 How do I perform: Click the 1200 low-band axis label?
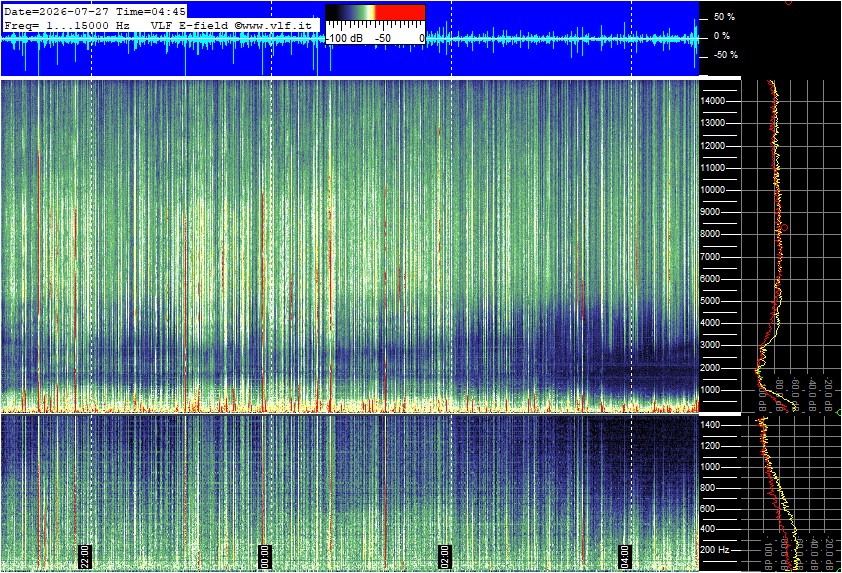[710, 446]
